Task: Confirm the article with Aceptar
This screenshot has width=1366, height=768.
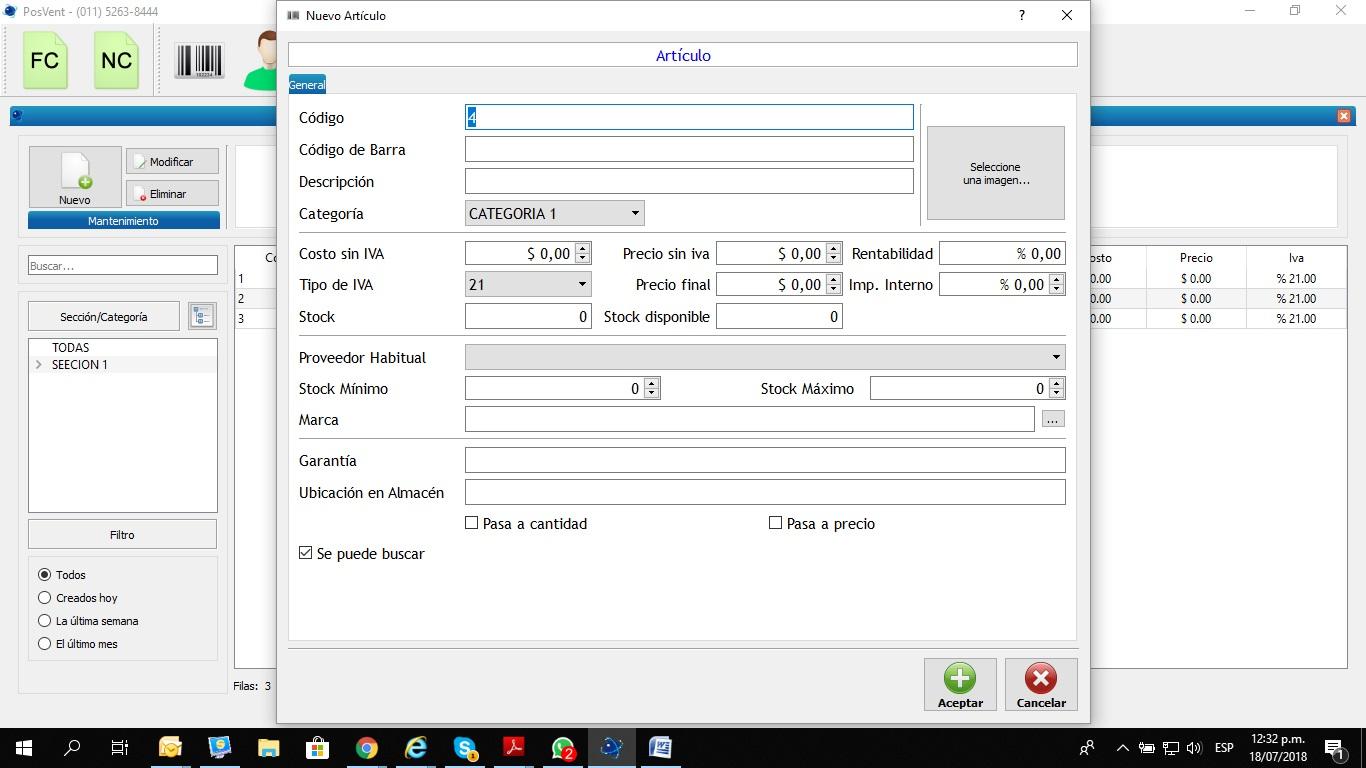Action: click(x=959, y=684)
